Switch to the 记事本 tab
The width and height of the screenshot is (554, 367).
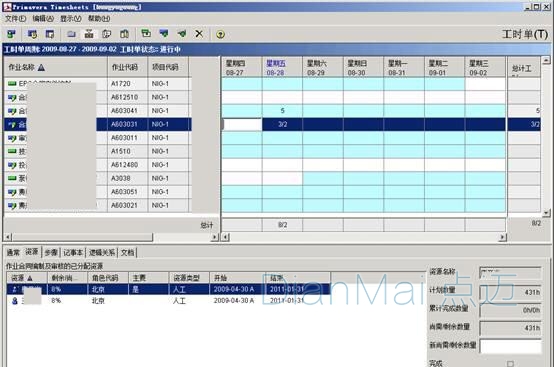(73, 253)
